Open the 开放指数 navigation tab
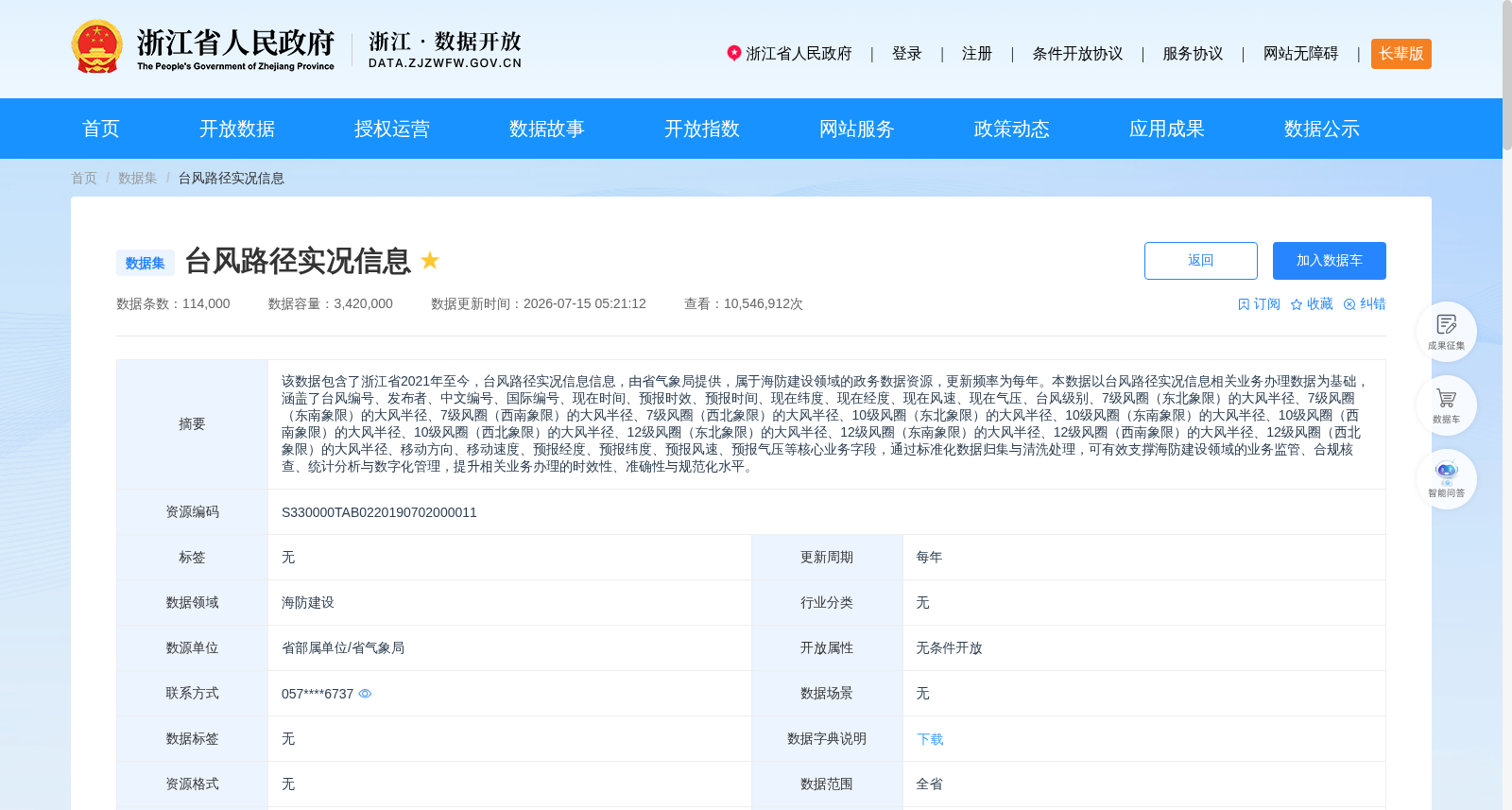The height and width of the screenshot is (810, 1512). [702, 129]
